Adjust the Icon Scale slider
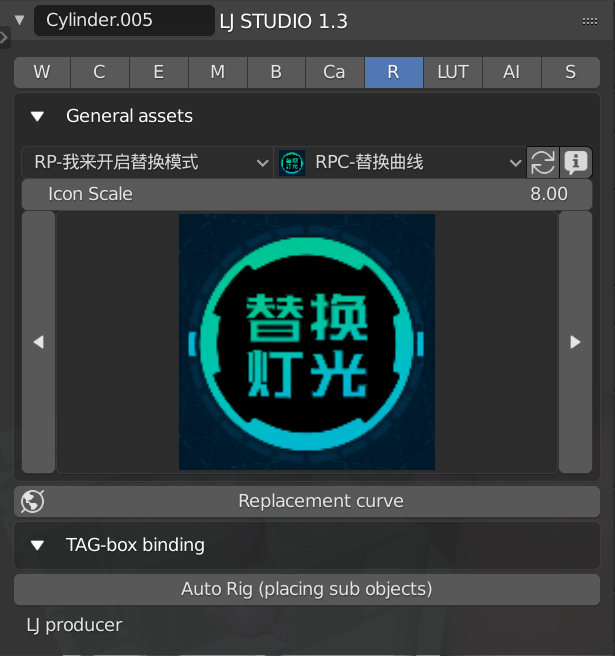615x656 pixels. click(x=307, y=195)
